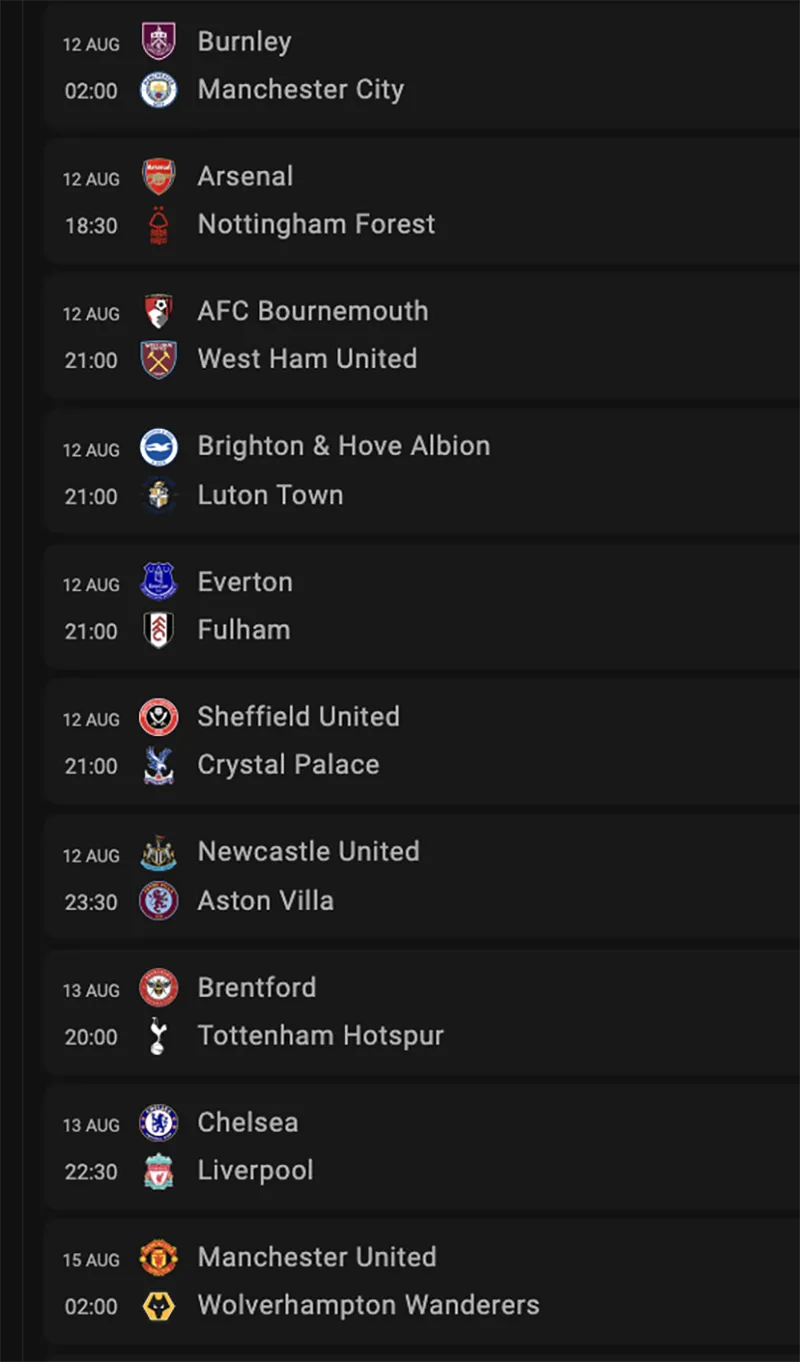Select the Brentford bee badge
Image resolution: width=800 pixels, height=1362 pixels.
pyautogui.click(x=159, y=987)
